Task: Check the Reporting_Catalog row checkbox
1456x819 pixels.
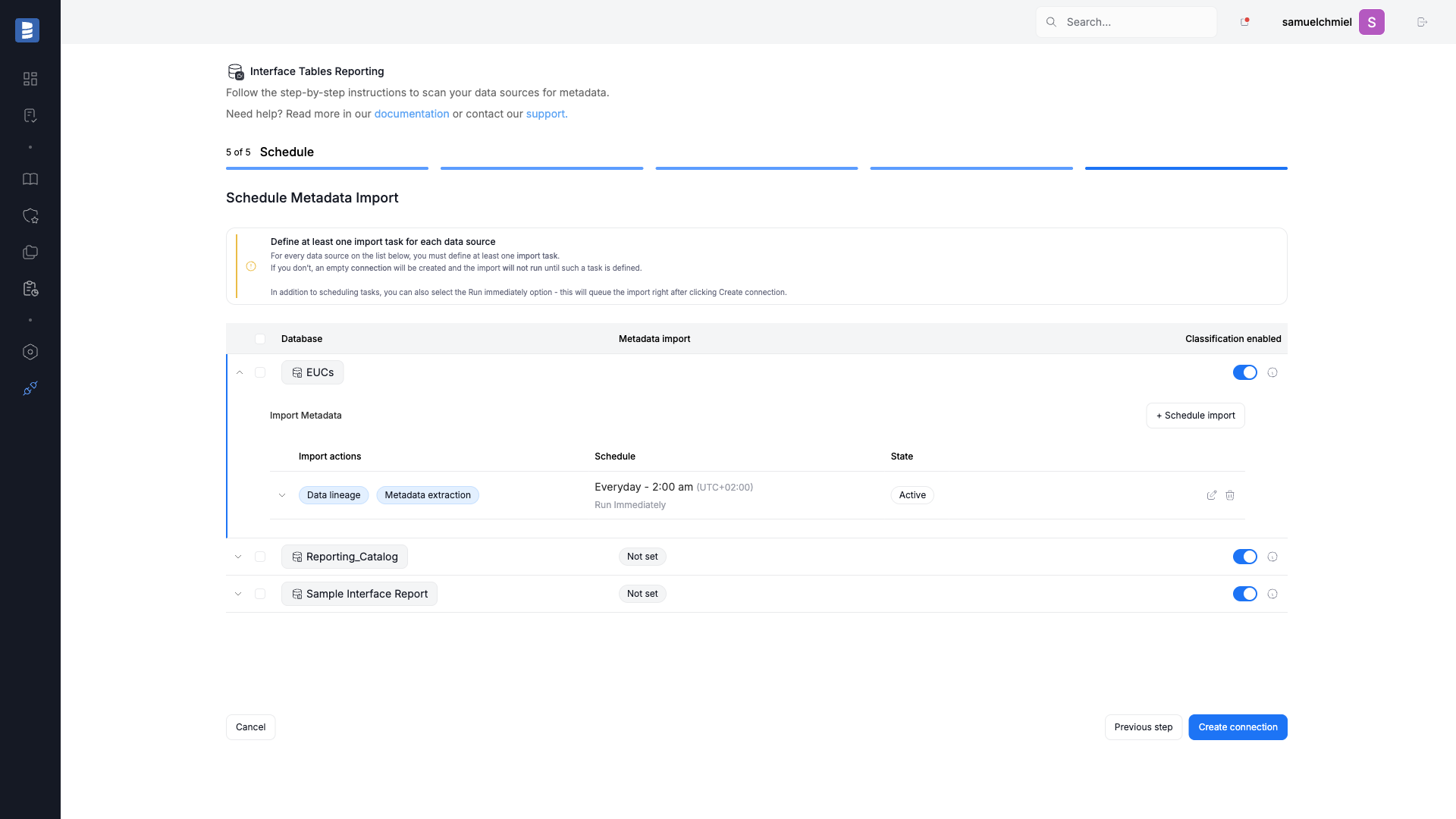Action: [260, 557]
